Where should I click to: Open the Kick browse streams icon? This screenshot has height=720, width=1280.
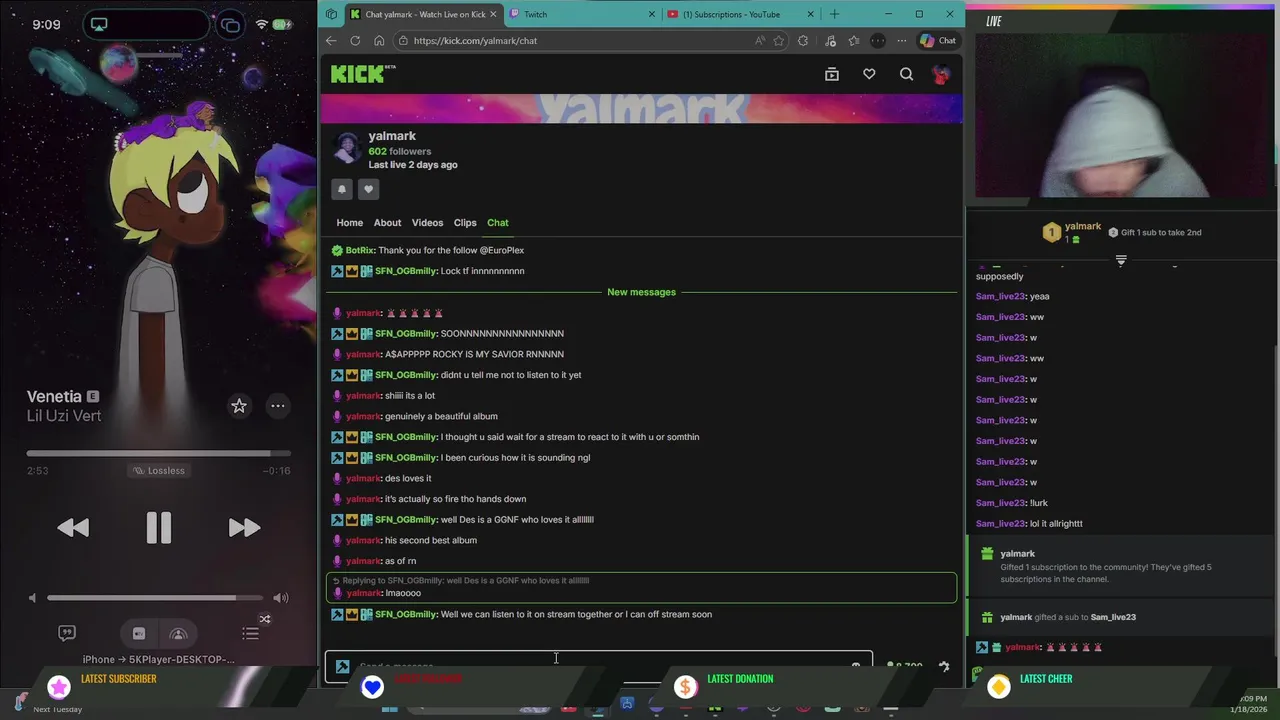click(831, 74)
